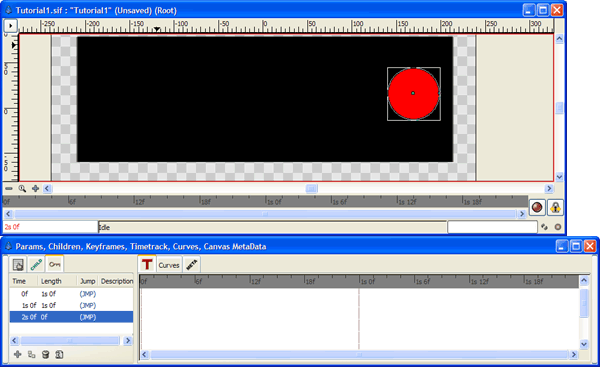Click the zoom out minus icon
The image size is (600, 373).
click(x=9, y=189)
